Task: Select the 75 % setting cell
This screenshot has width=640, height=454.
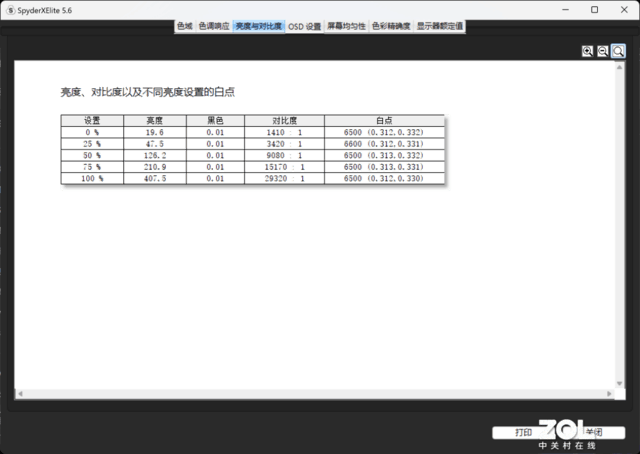Action: tap(92, 167)
